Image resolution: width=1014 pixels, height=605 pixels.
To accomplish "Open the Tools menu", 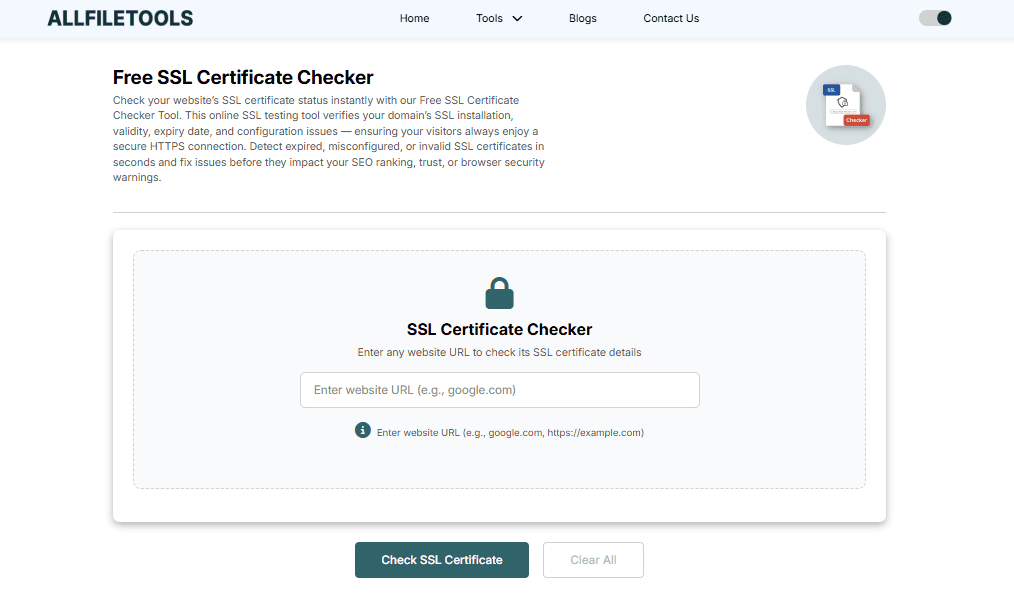I will 490,18.
